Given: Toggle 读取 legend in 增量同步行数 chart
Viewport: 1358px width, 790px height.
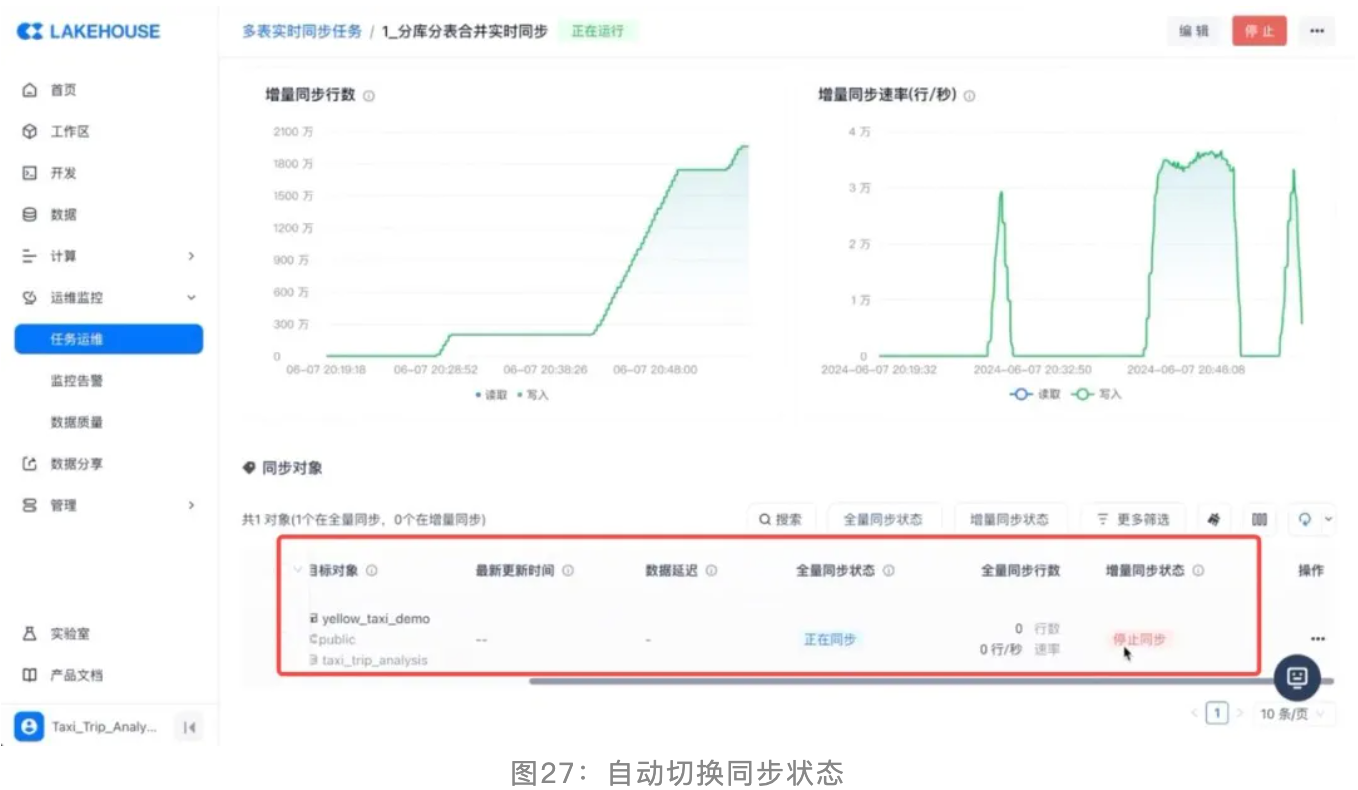Looking at the screenshot, I should 492,395.
